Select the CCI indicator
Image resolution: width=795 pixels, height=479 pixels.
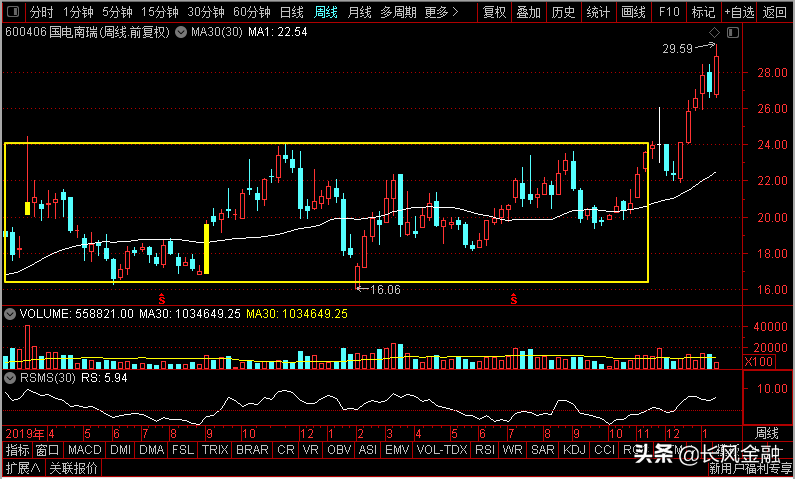point(604,450)
